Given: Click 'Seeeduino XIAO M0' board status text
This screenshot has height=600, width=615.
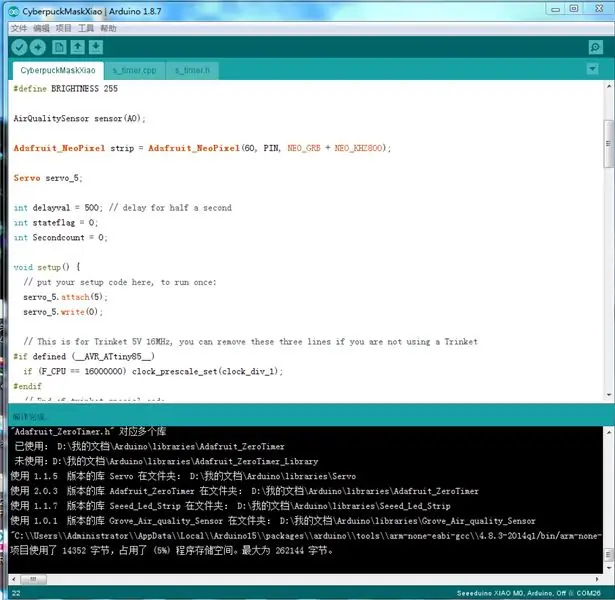Looking at the screenshot, I should pyautogui.click(x=490, y=593).
